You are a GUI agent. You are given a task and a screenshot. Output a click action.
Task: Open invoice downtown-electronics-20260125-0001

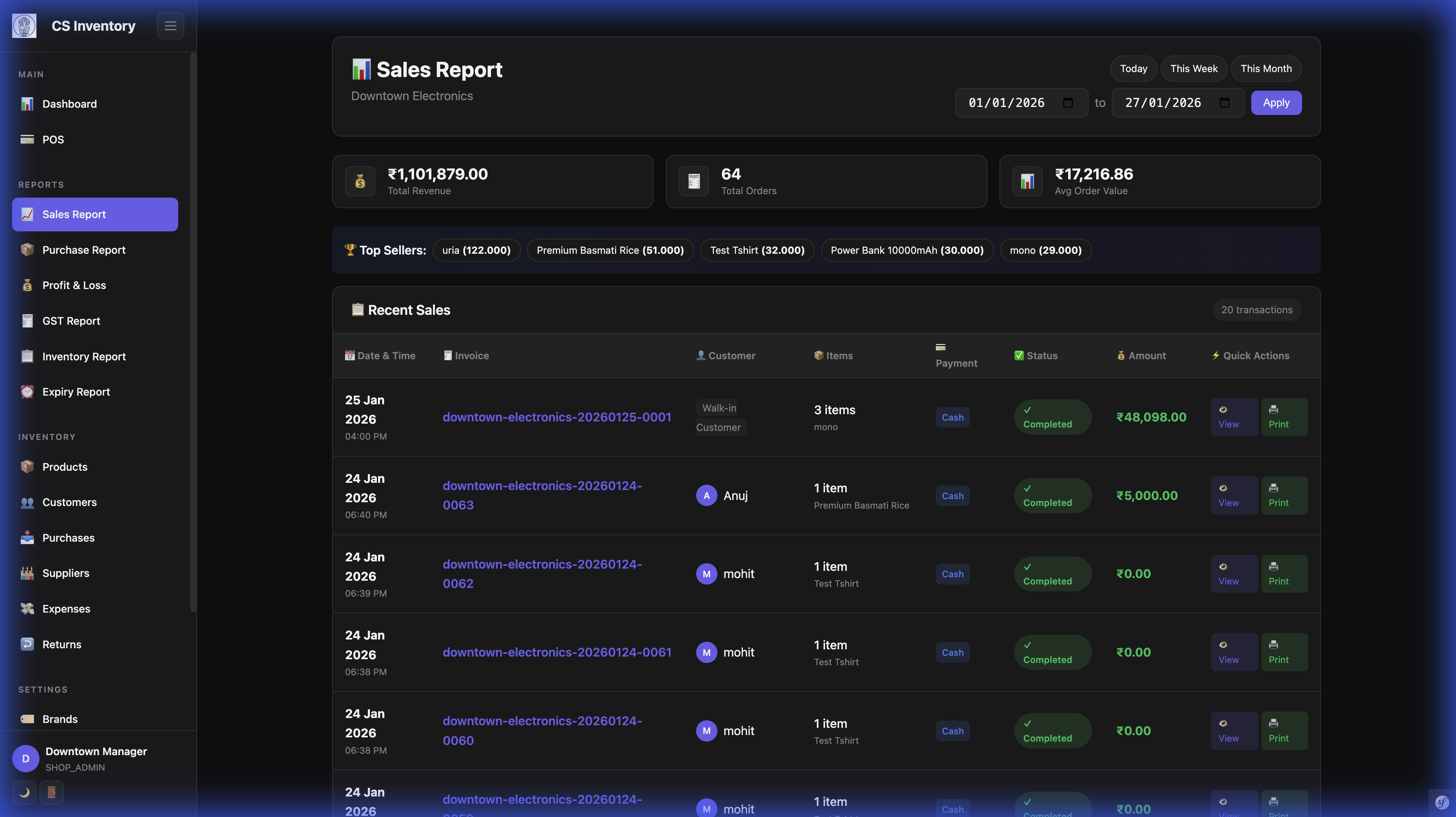pos(557,417)
